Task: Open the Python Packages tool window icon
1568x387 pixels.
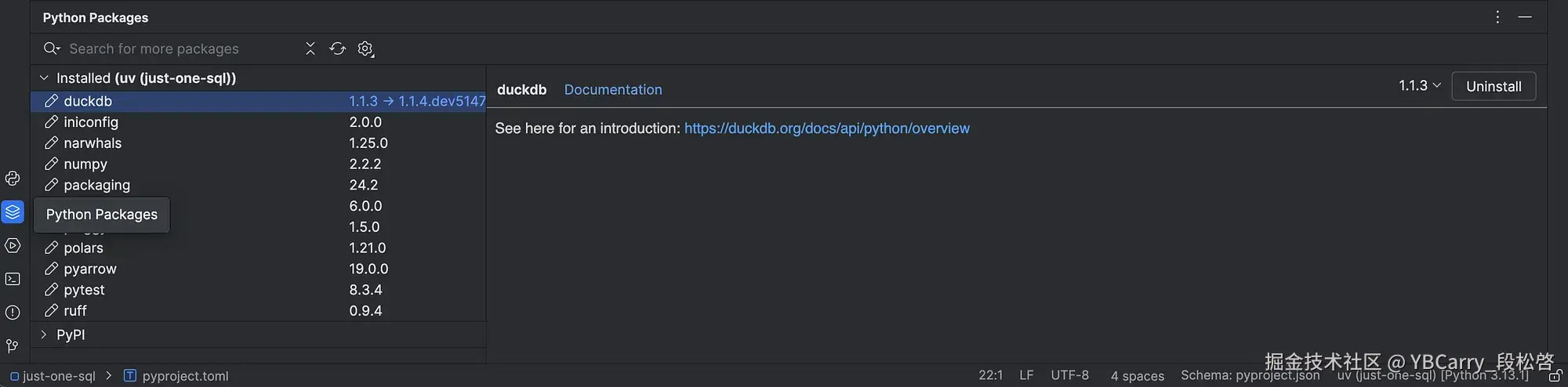Action: pos(13,212)
